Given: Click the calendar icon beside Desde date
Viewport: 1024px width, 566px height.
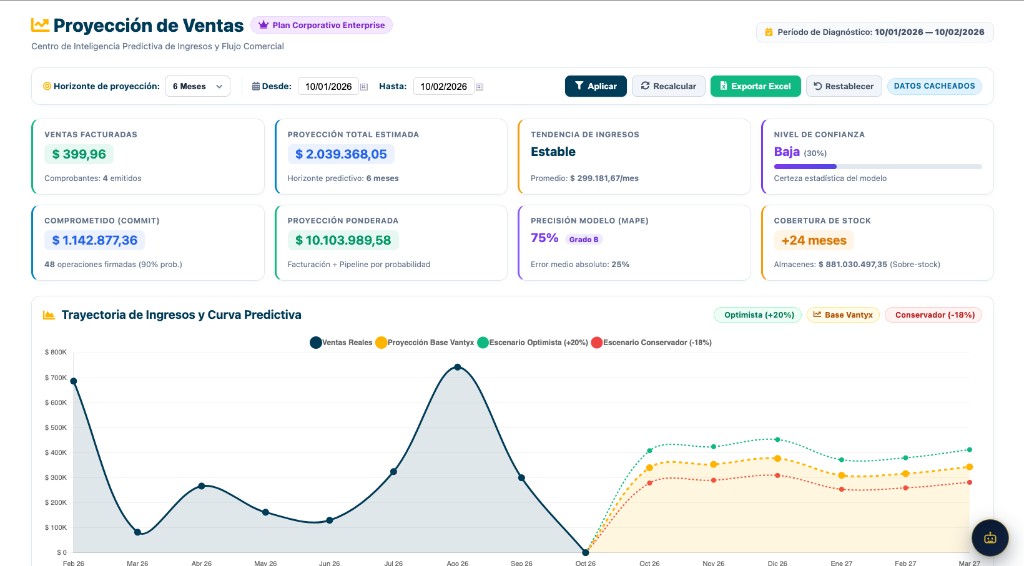Looking at the screenshot, I should tap(364, 87).
